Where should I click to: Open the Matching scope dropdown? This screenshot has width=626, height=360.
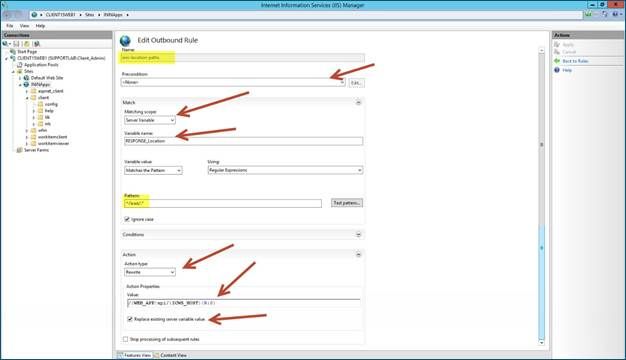[150, 120]
